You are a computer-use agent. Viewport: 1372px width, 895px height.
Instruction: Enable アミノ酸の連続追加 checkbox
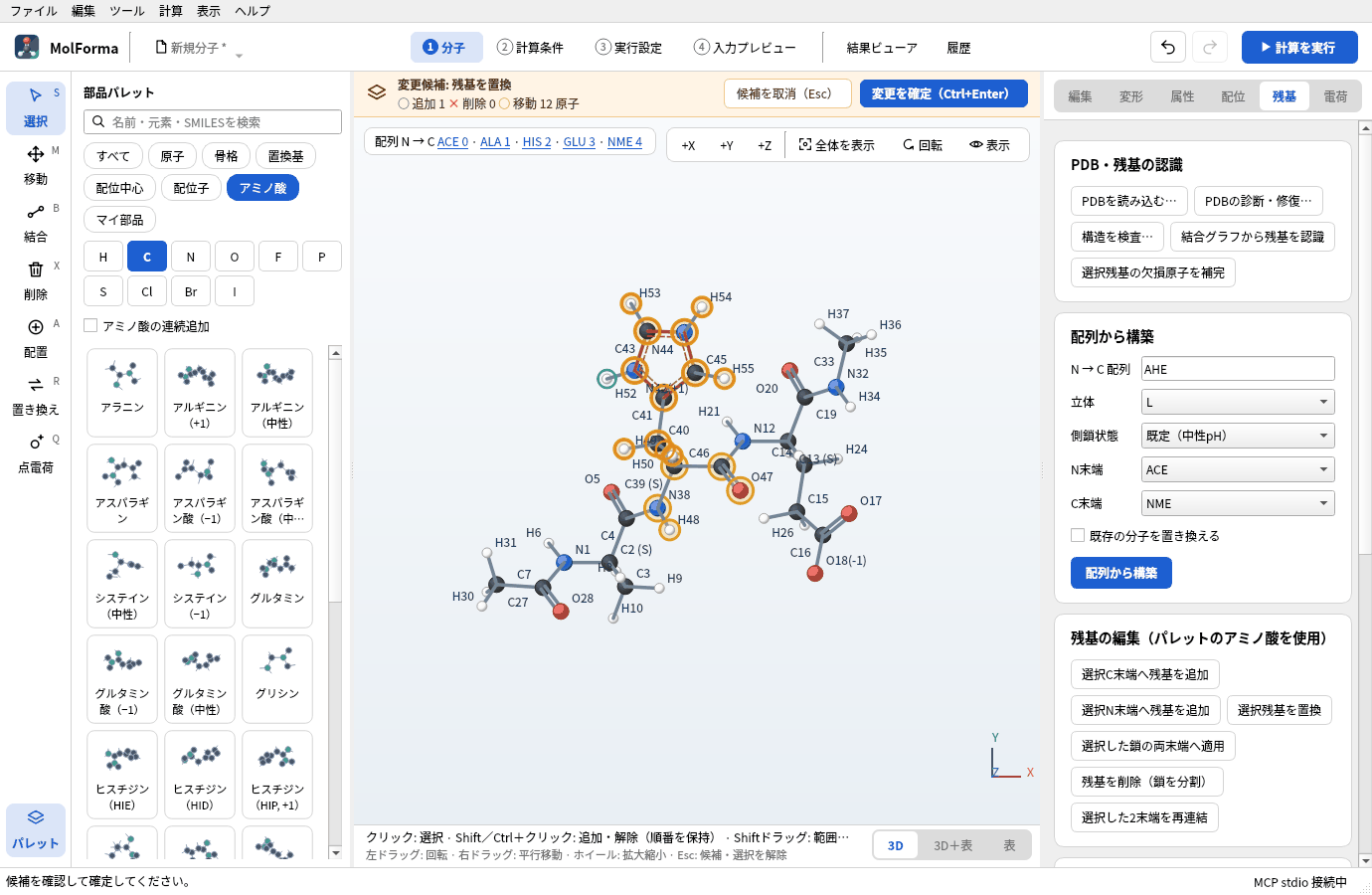tap(90, 325)
